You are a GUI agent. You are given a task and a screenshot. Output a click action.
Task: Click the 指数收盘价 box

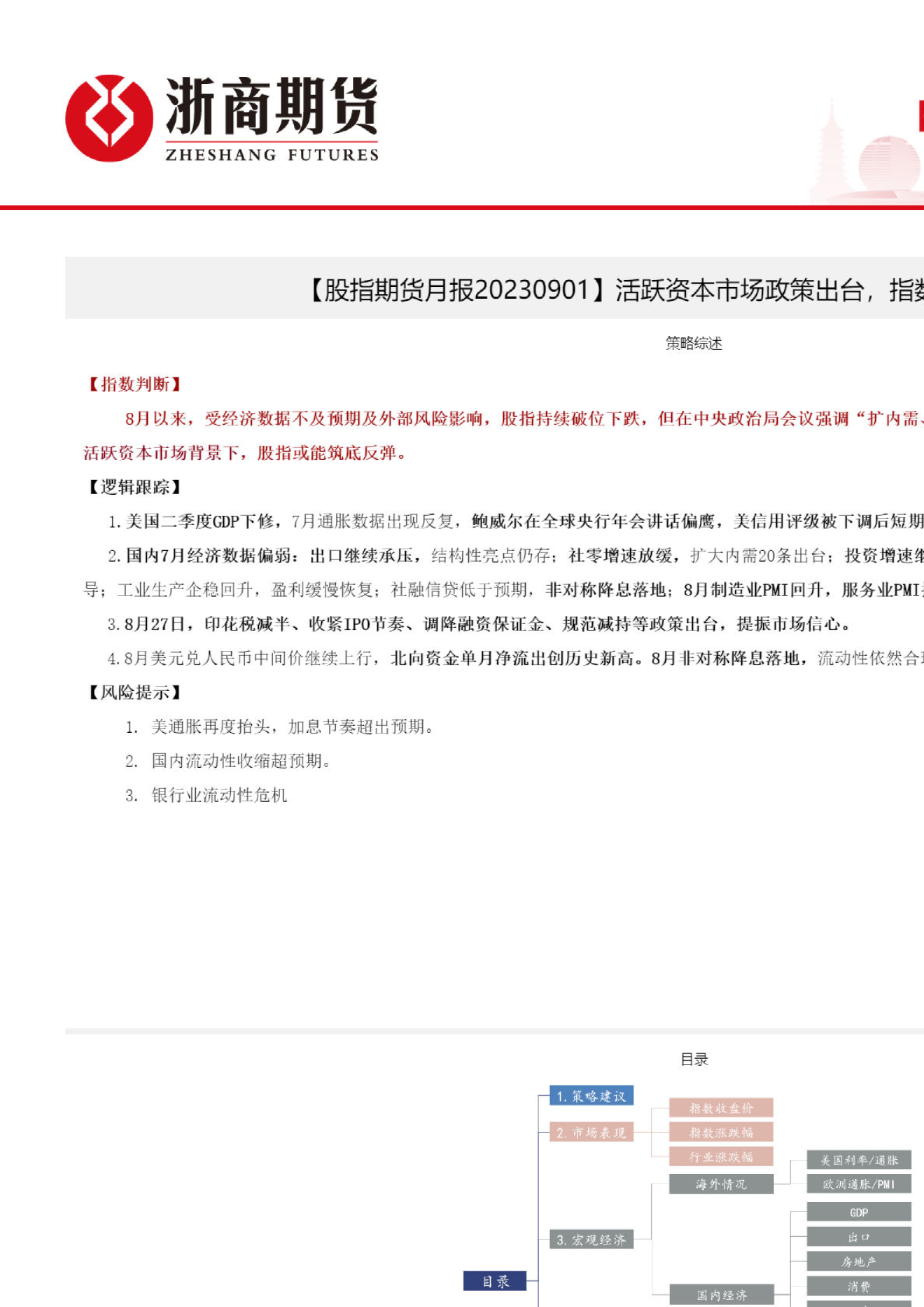coord(721,1108)
